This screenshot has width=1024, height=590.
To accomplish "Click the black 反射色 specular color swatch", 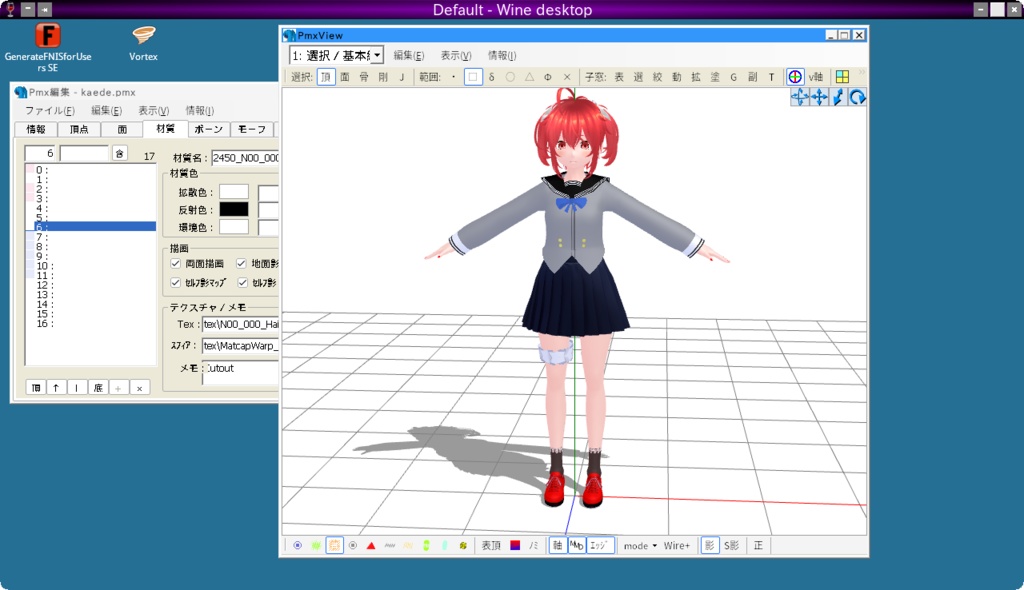I will point(233,209).
